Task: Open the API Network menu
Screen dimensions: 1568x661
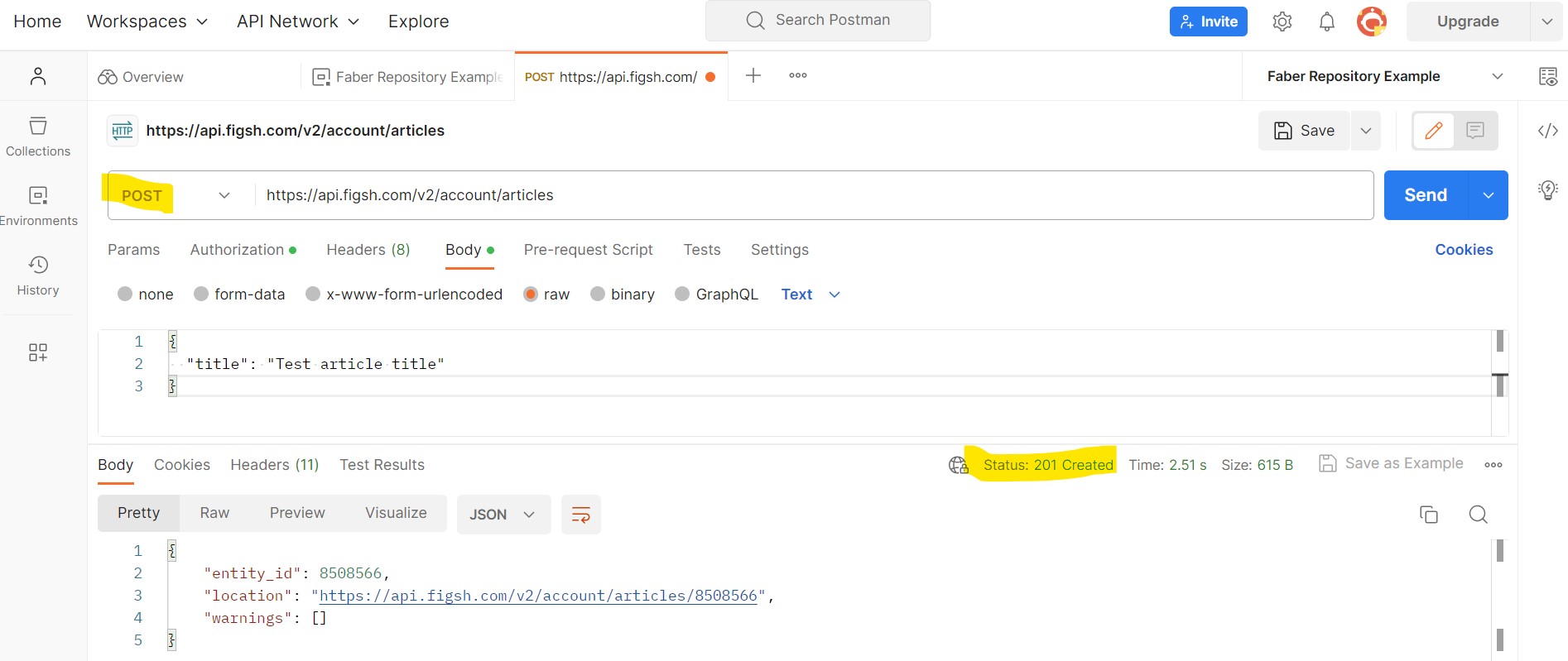Action: [x=298, y=22]
